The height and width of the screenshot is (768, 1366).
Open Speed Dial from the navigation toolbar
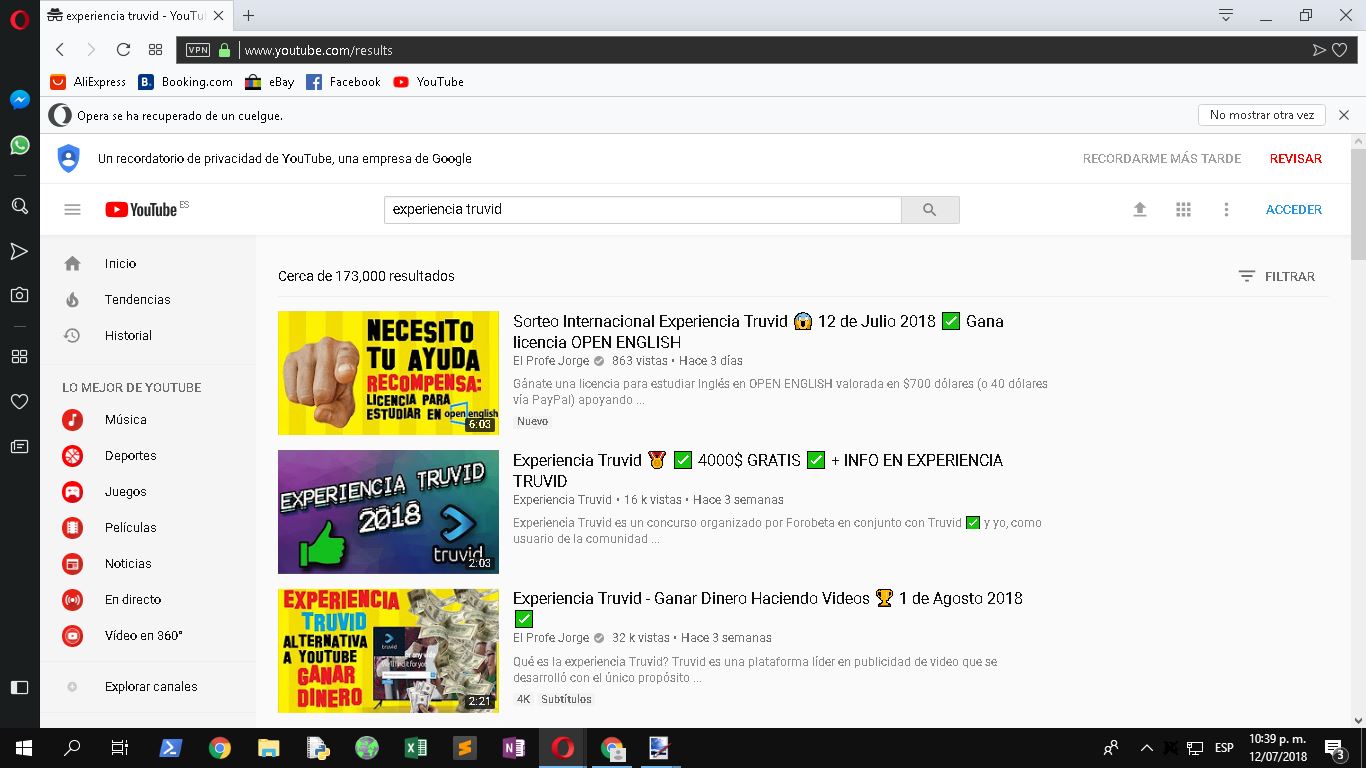coord(155,50)
